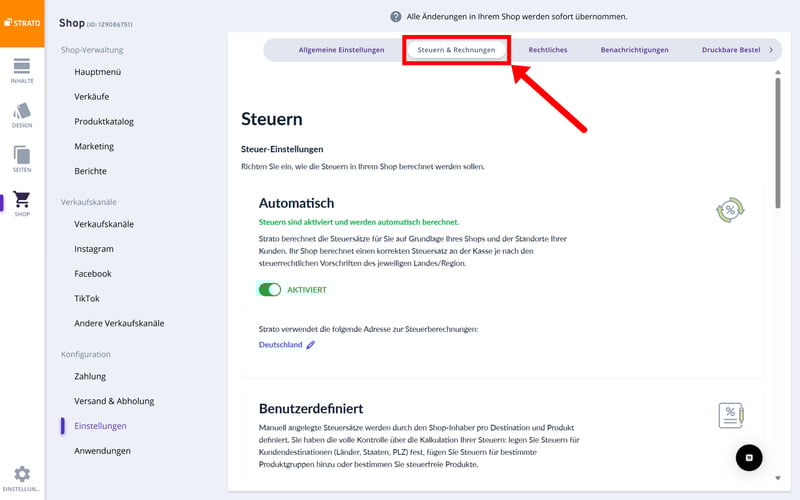
Task: Open Marketing in sidebar
Action: coord(94,146)
